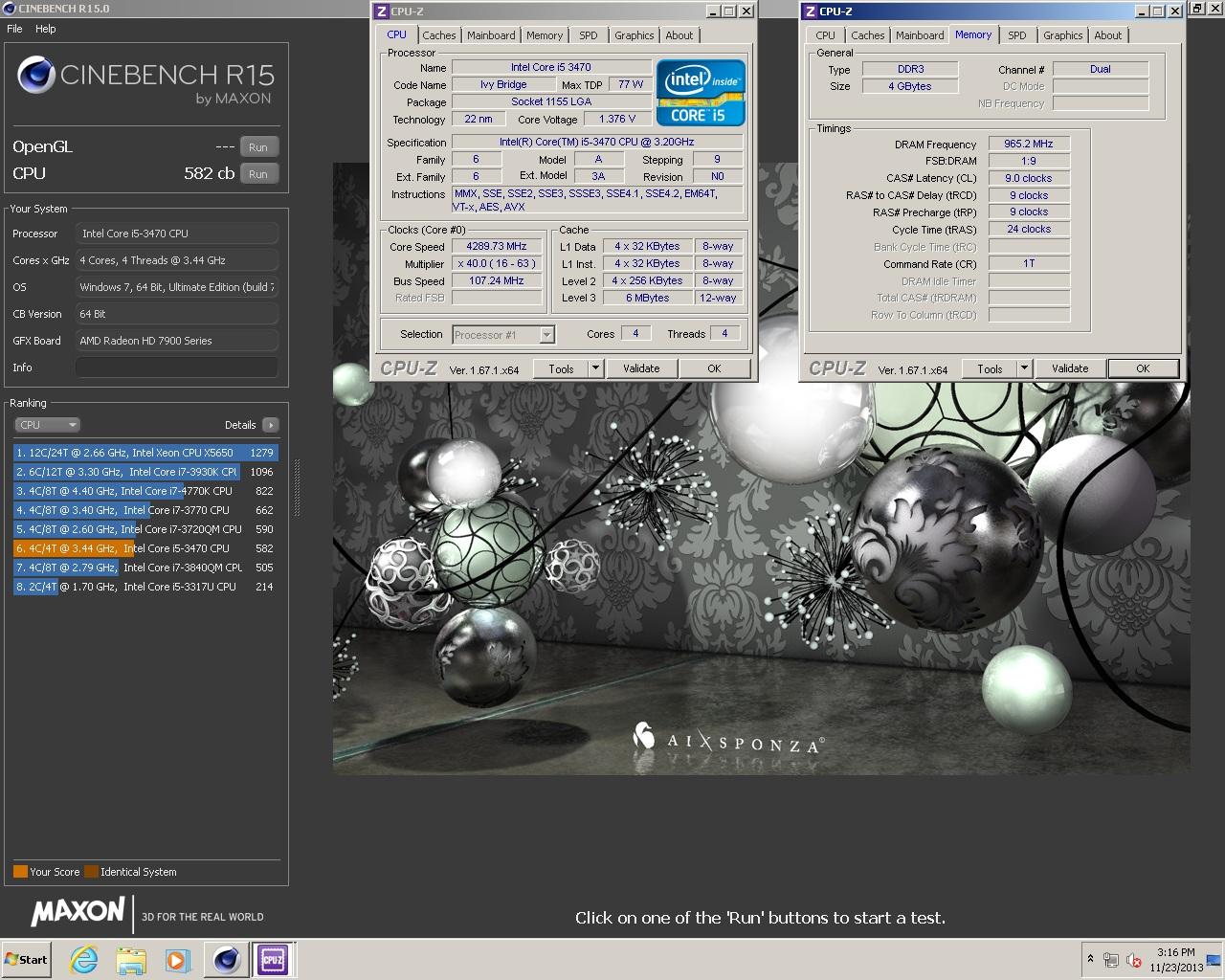1225x980 pixels.
Task: Switch to Memory tab in left CPU-Z
Action: [x=545, y=35]
